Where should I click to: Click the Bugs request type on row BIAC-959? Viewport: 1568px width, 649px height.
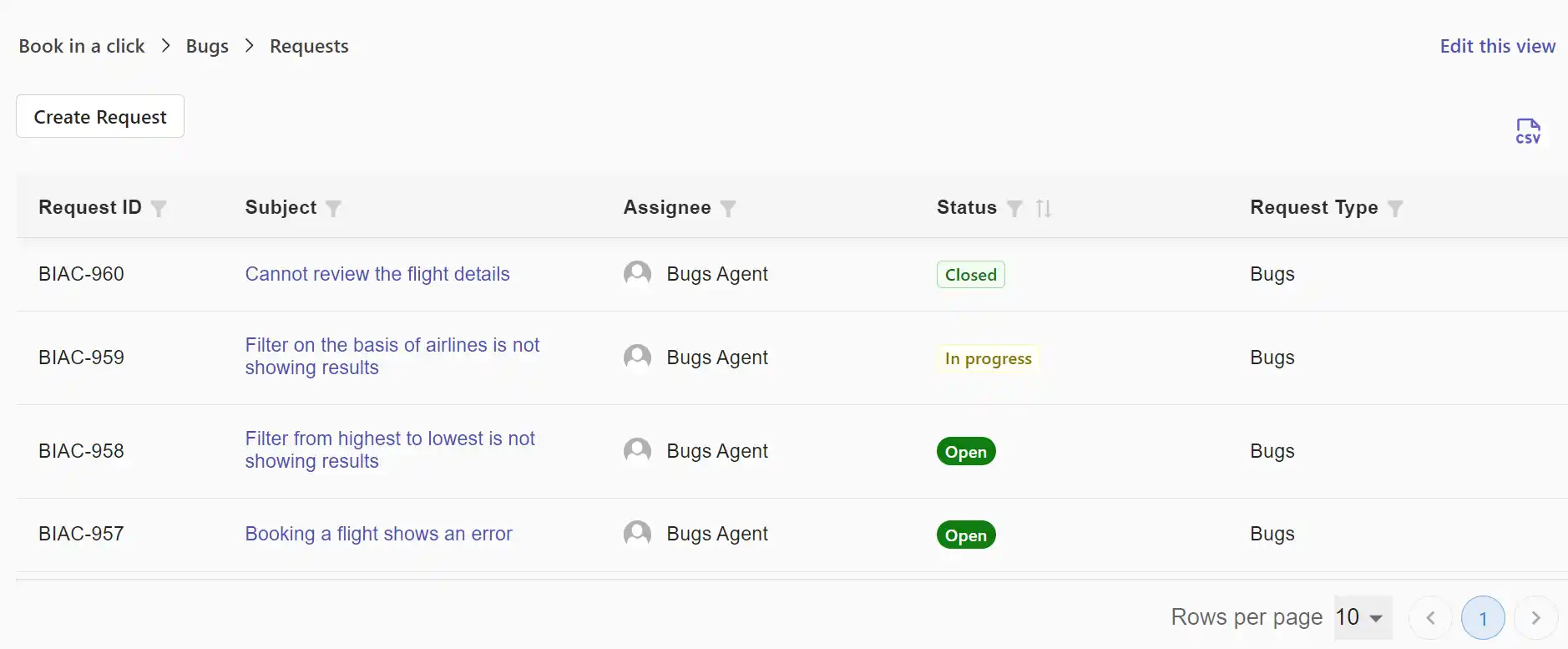coord(1272,357)
